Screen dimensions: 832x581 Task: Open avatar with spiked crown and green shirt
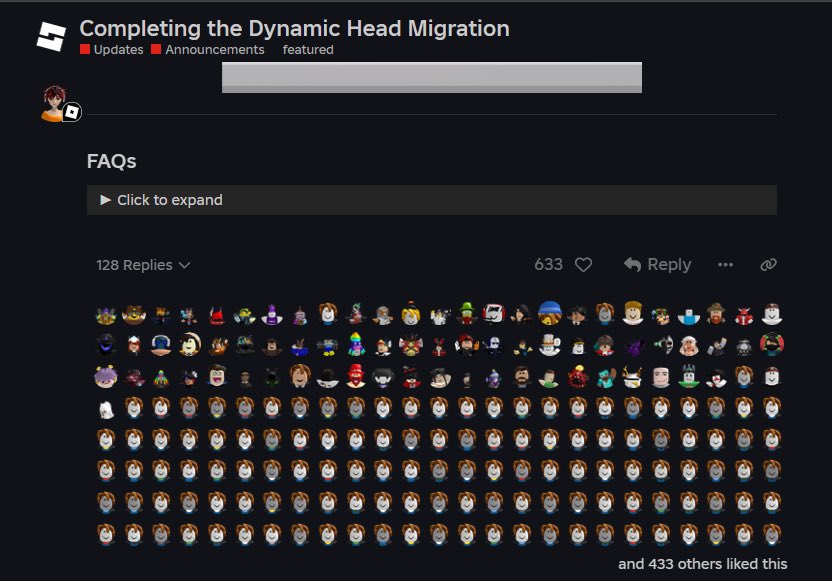point(688,377)
